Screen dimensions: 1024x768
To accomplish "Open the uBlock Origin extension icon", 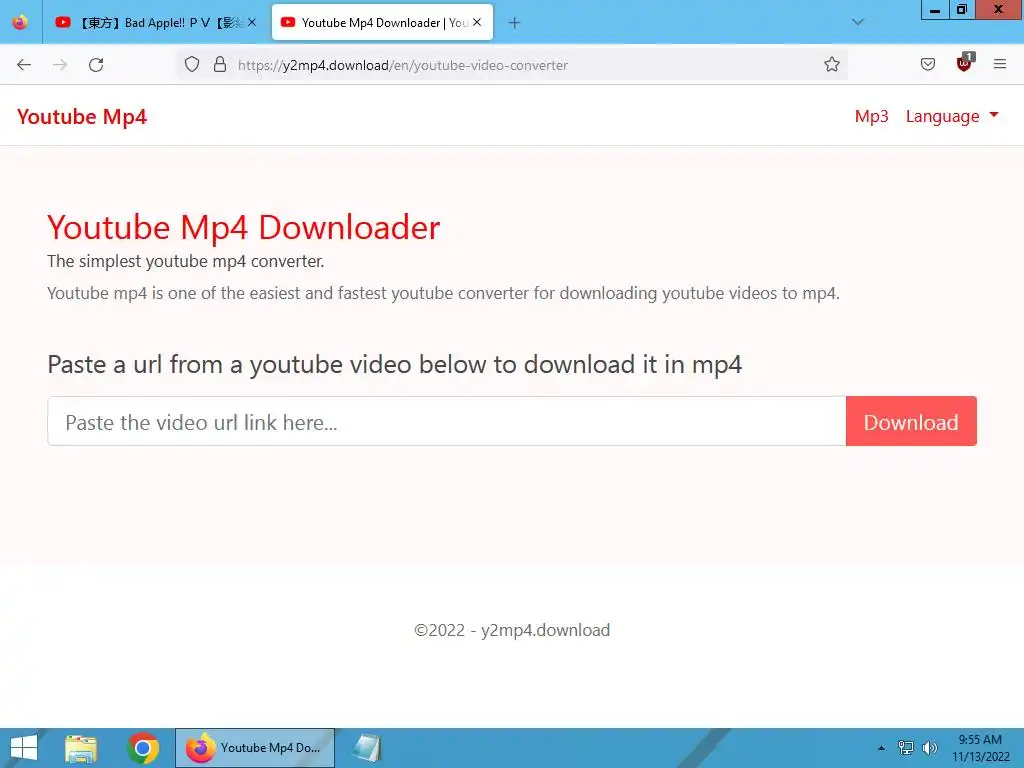I will (965, 62).
